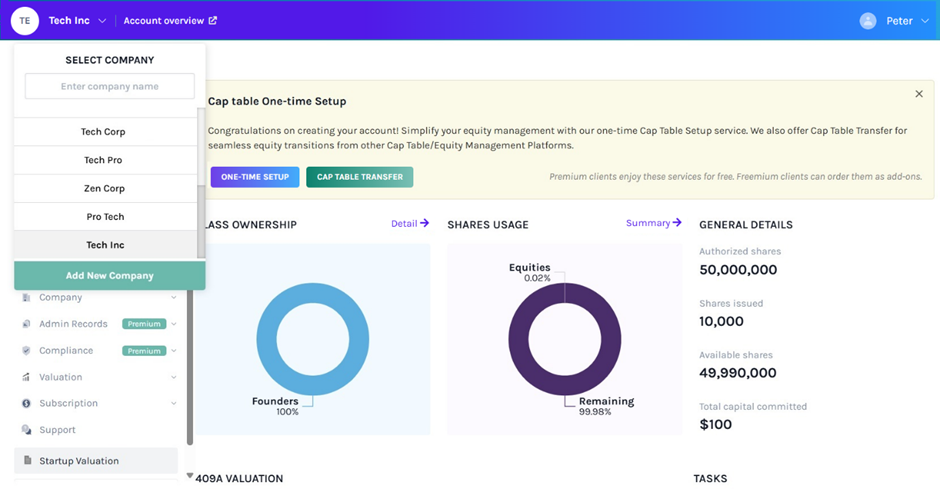
Task: Expand the Valuation chevron
Action: point(174,377)
